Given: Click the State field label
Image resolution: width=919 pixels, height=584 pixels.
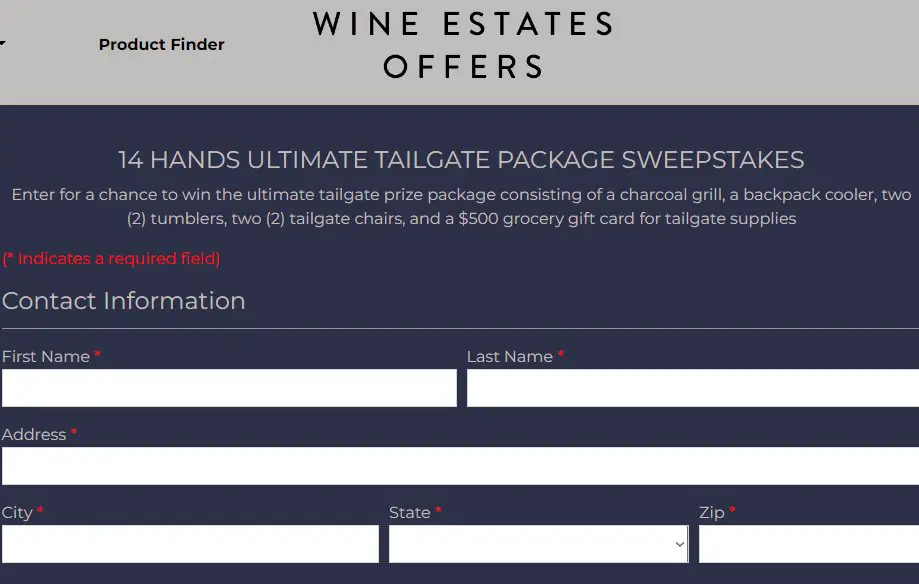Looking at the screenshot, I should tap(410, 513).
